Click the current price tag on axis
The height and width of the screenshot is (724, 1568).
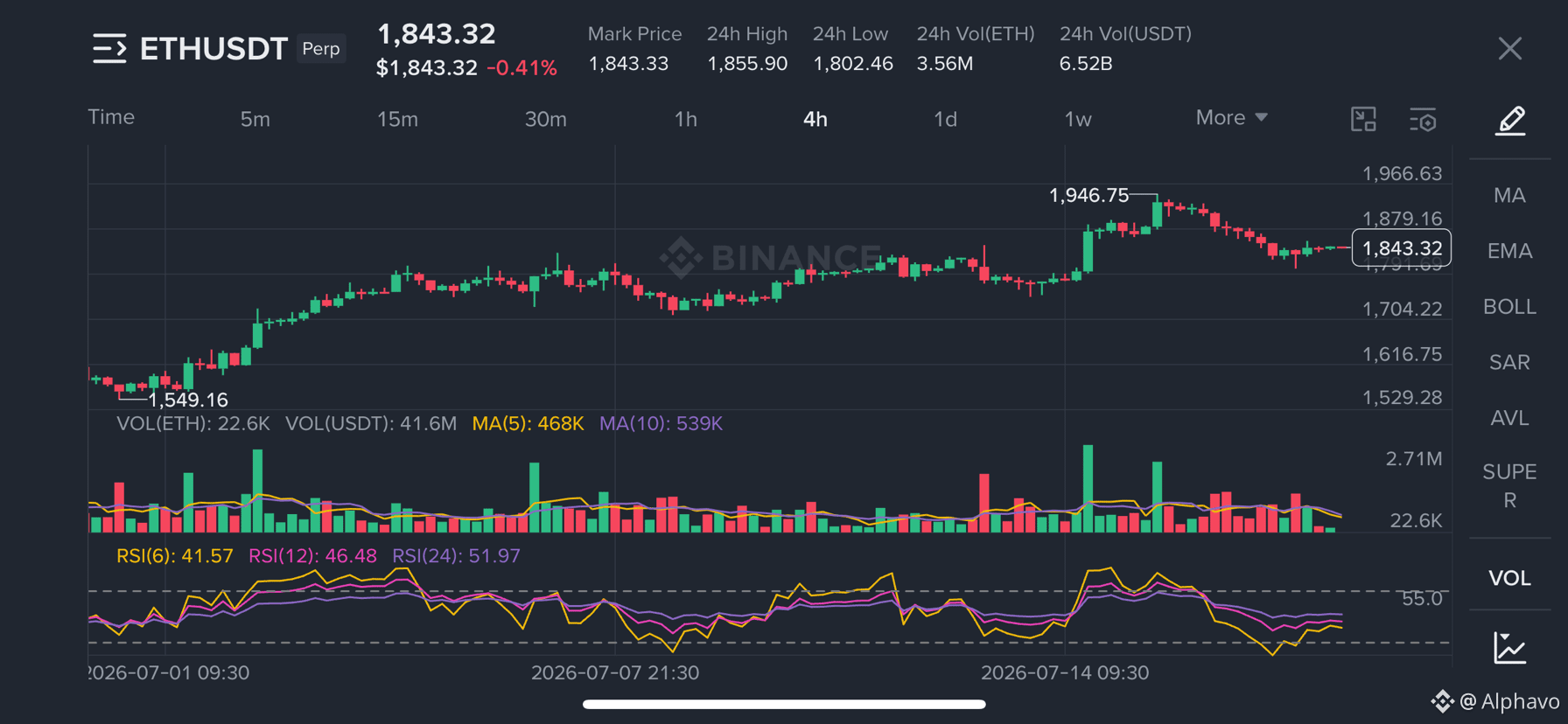click(x=1402, y=248)
